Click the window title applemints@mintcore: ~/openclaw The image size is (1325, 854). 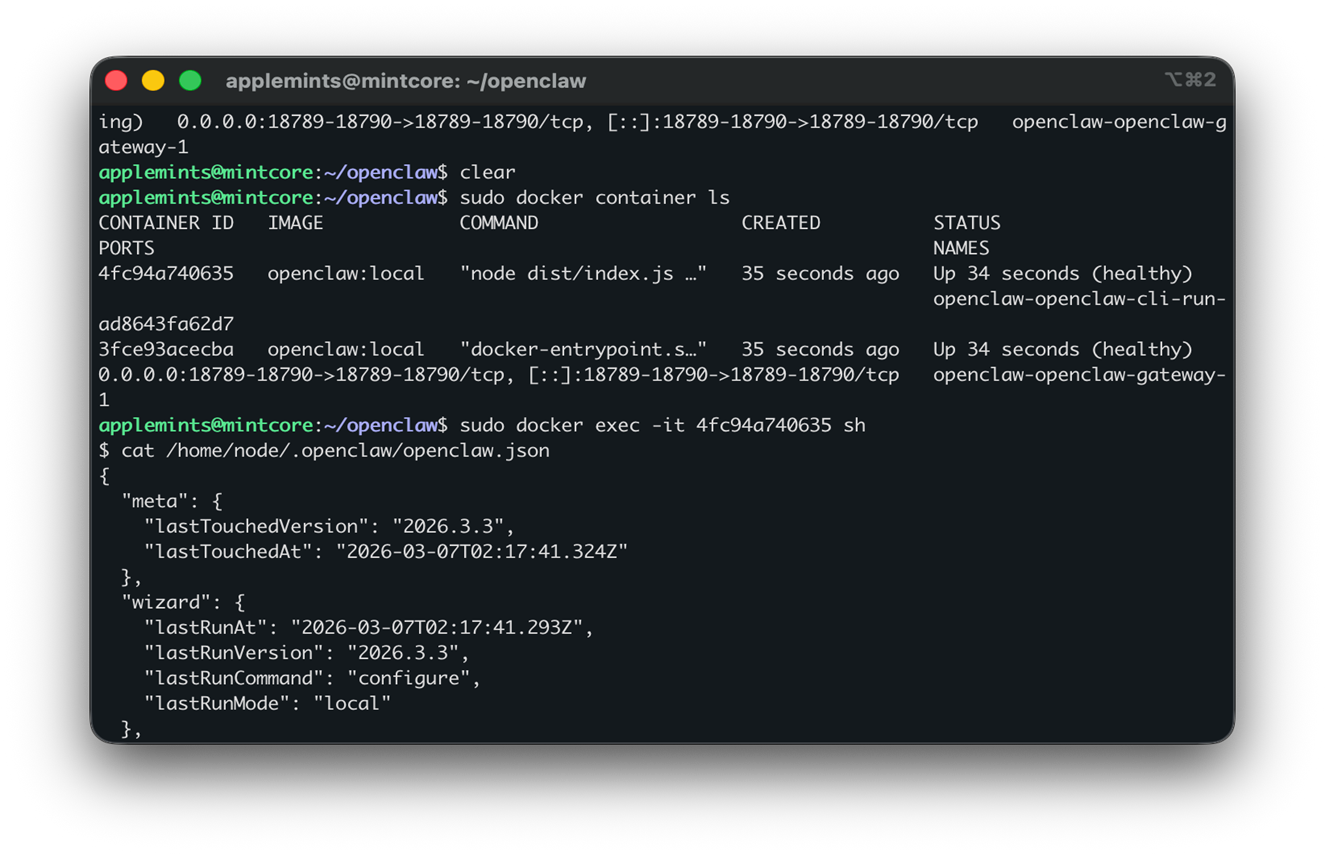point(406,81)
